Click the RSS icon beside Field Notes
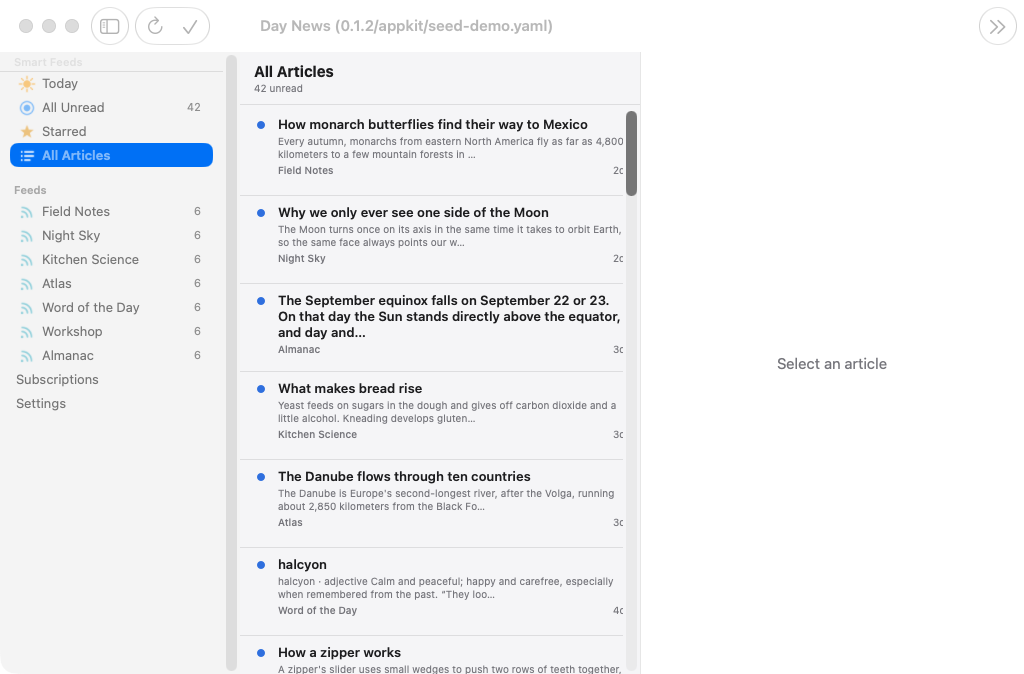This screenshot has height=674, width=1024. tap(27, 212)
